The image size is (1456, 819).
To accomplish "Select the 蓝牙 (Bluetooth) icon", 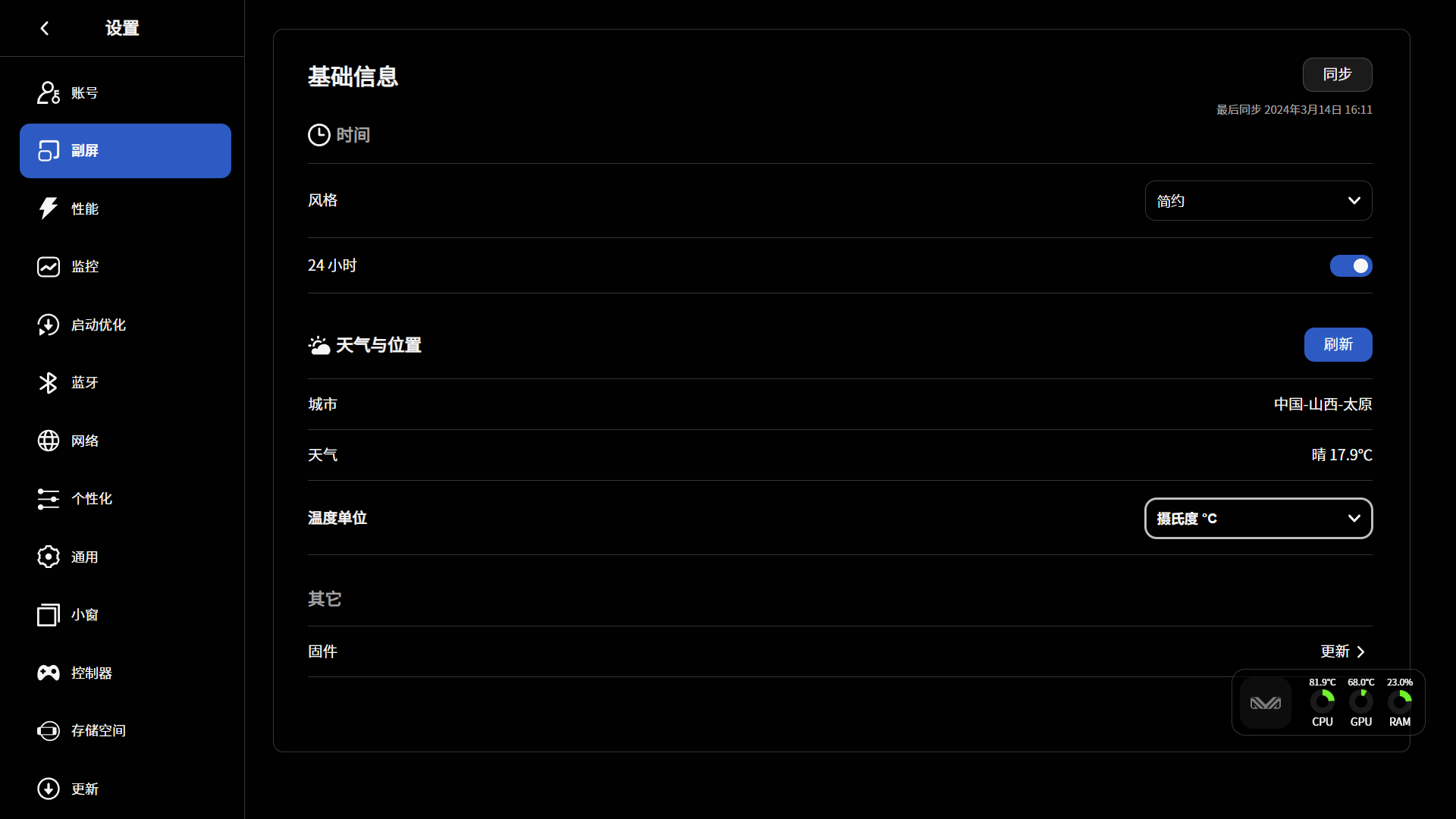I will [47, 383].
